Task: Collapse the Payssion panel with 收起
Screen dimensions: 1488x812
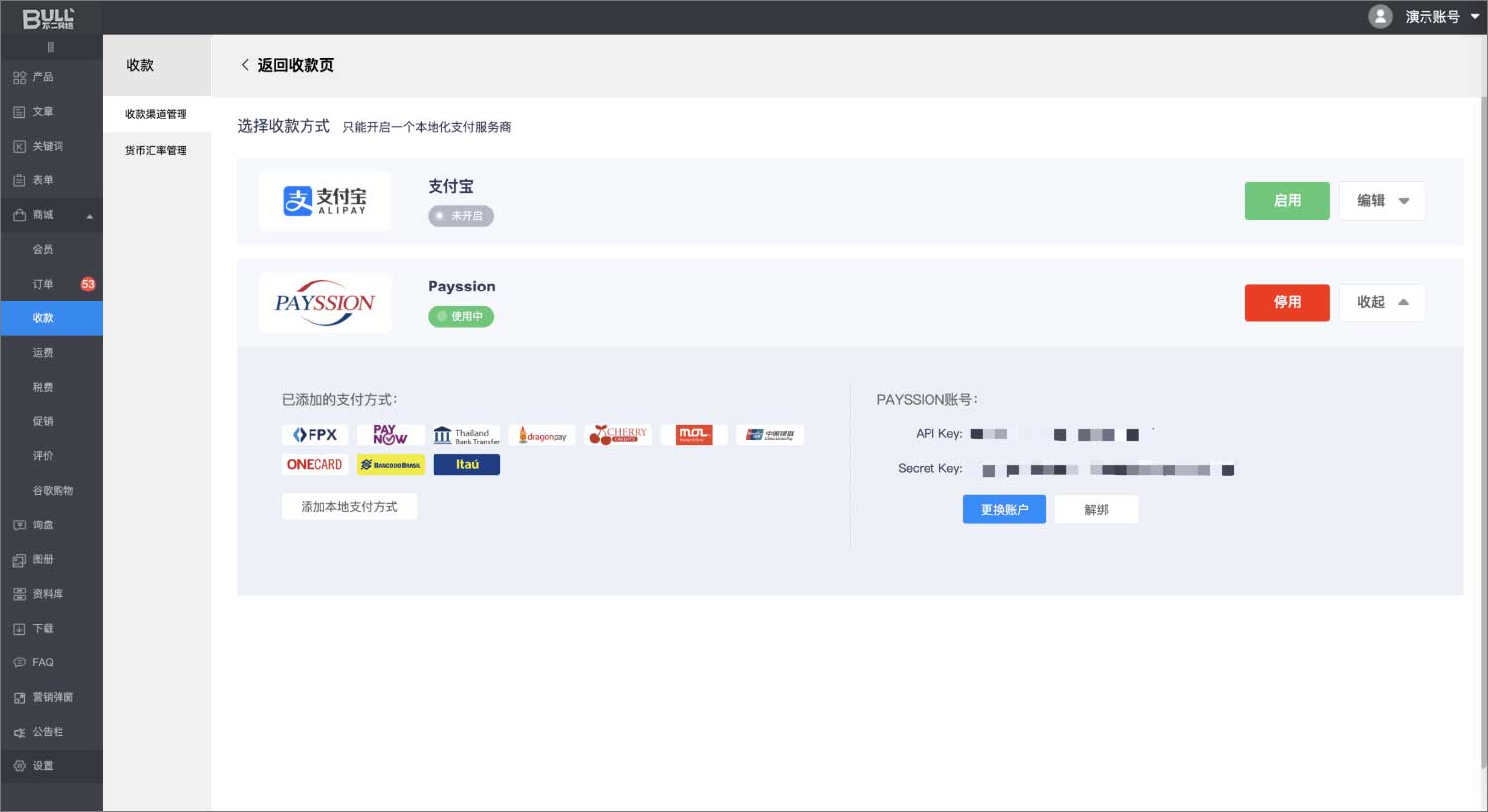Action: [1382, 302]
